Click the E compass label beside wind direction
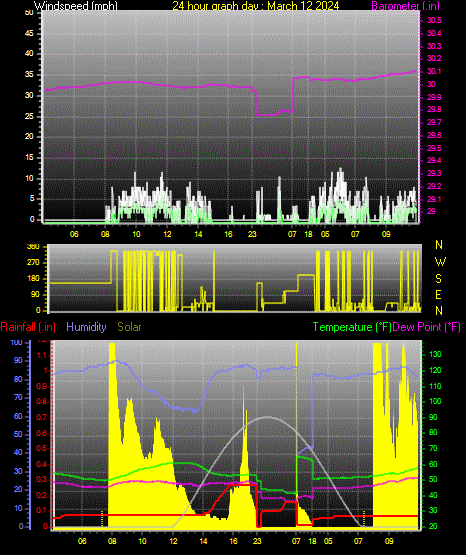 (x=438, y=294)
